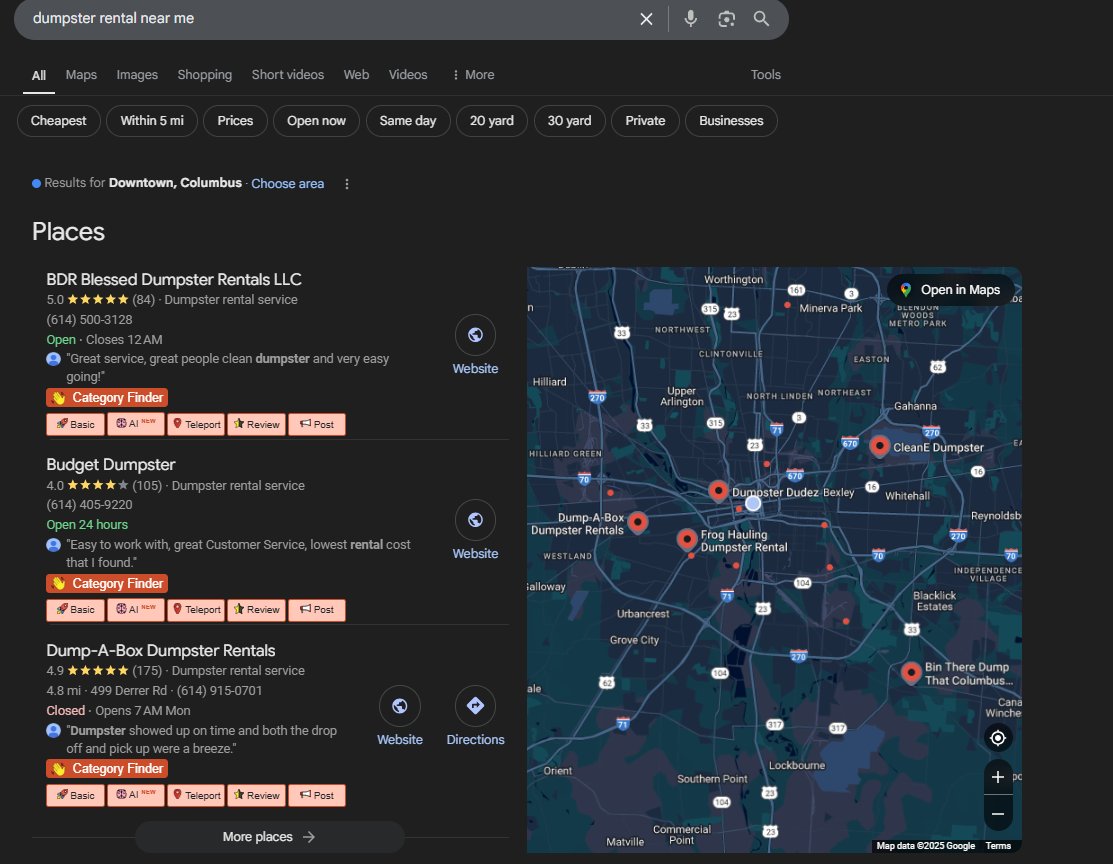Center map on my location
Viewport: 1113px width, 864px height.
pyautogui.click(x=997, y=738)
